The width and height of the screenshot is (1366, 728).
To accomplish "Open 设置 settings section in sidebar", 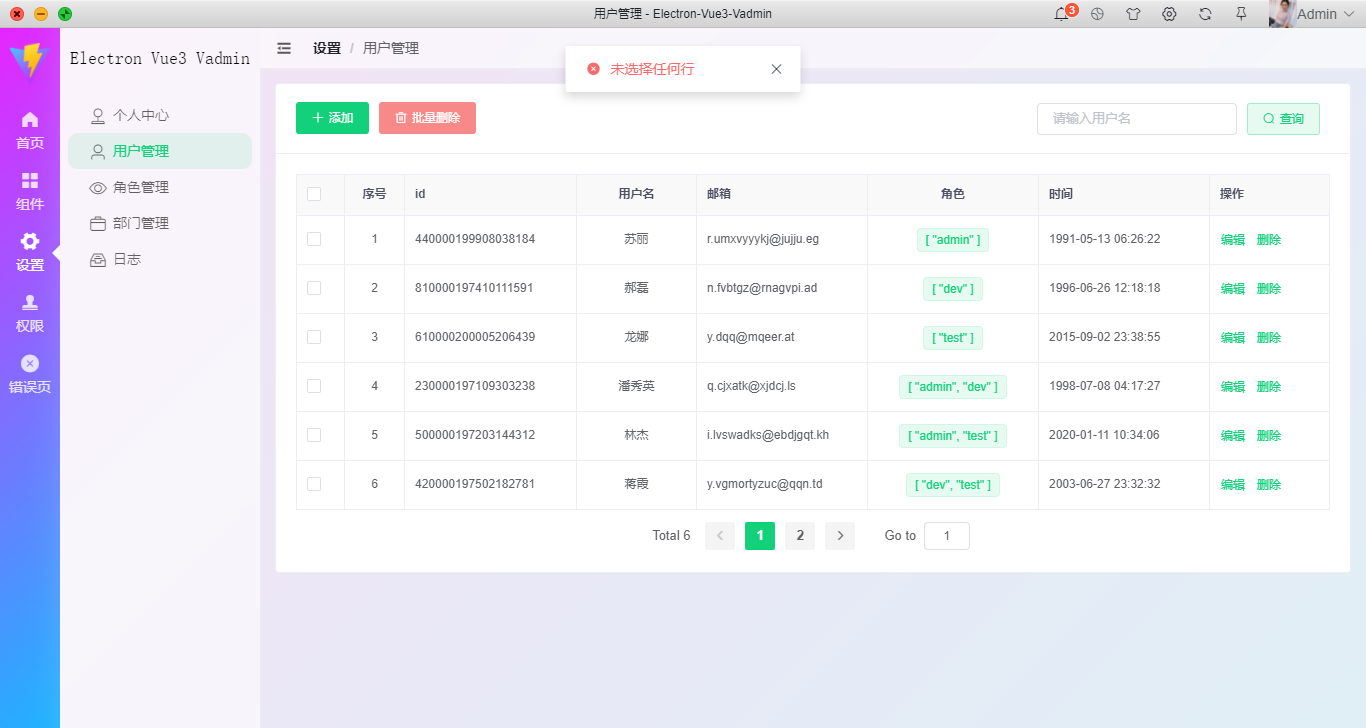I will [x=30, y=253].
